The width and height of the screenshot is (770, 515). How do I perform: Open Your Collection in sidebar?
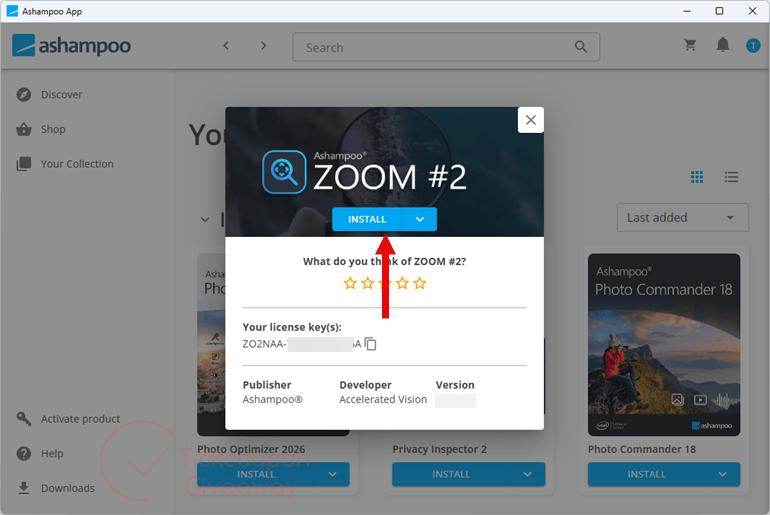77,164
